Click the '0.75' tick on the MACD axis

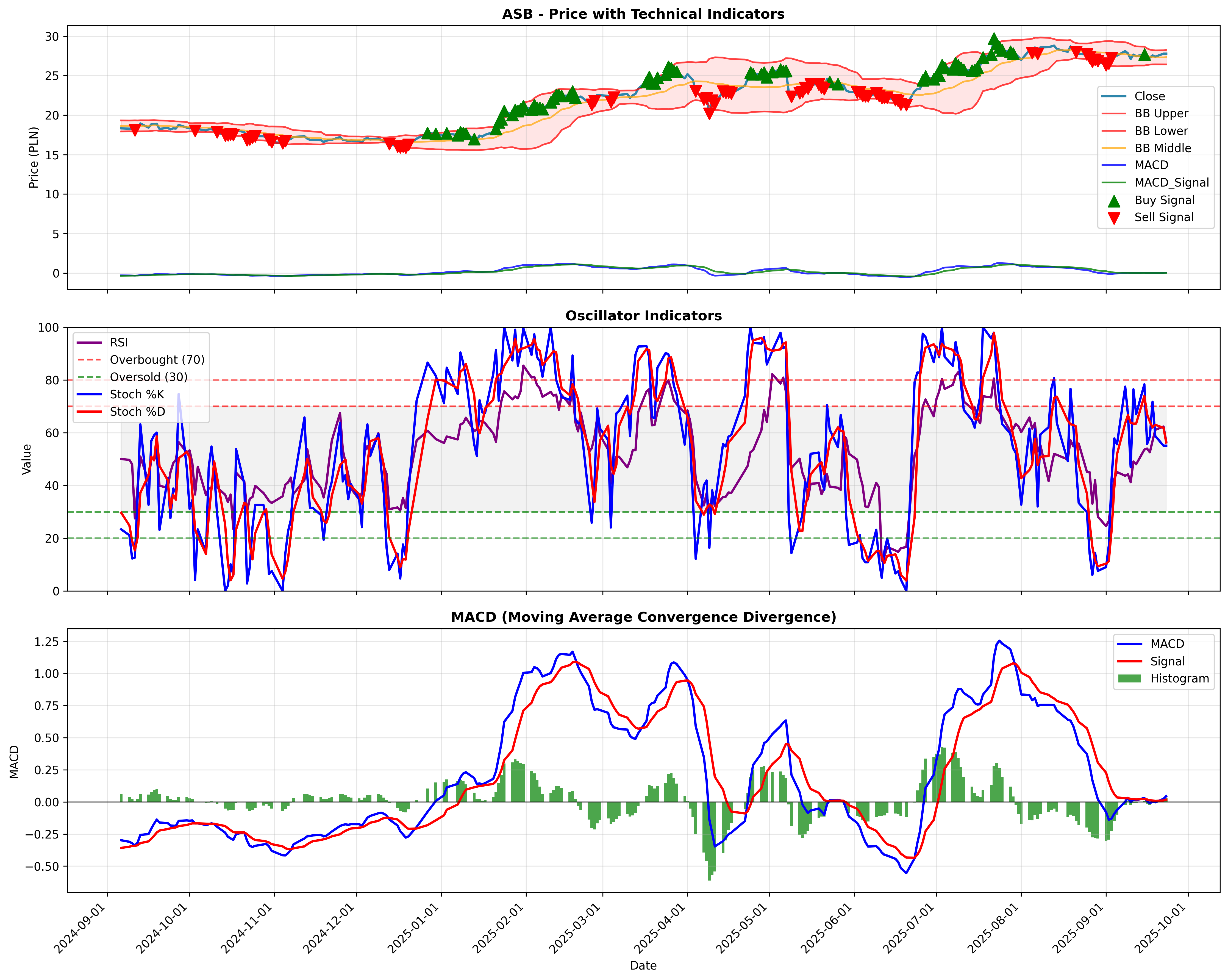pos(46,706)
